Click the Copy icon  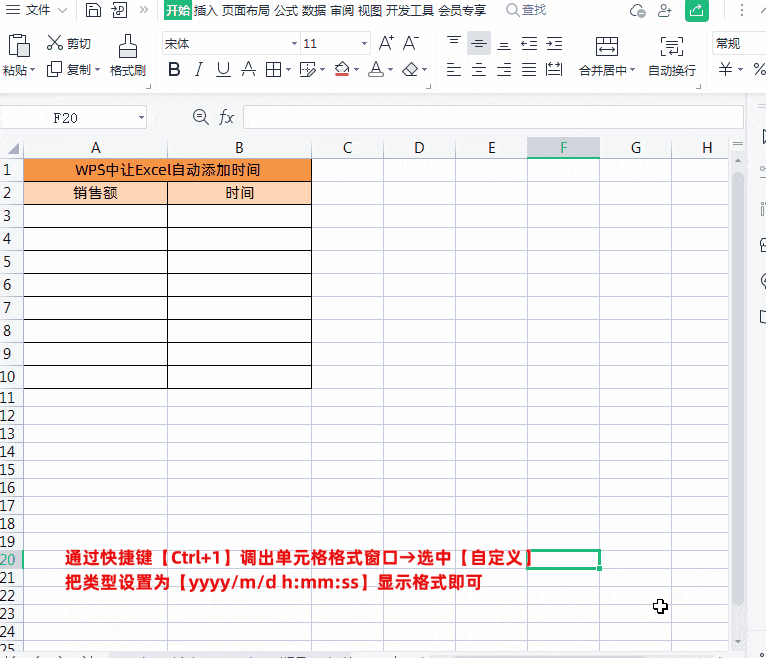tap(55, 69)
